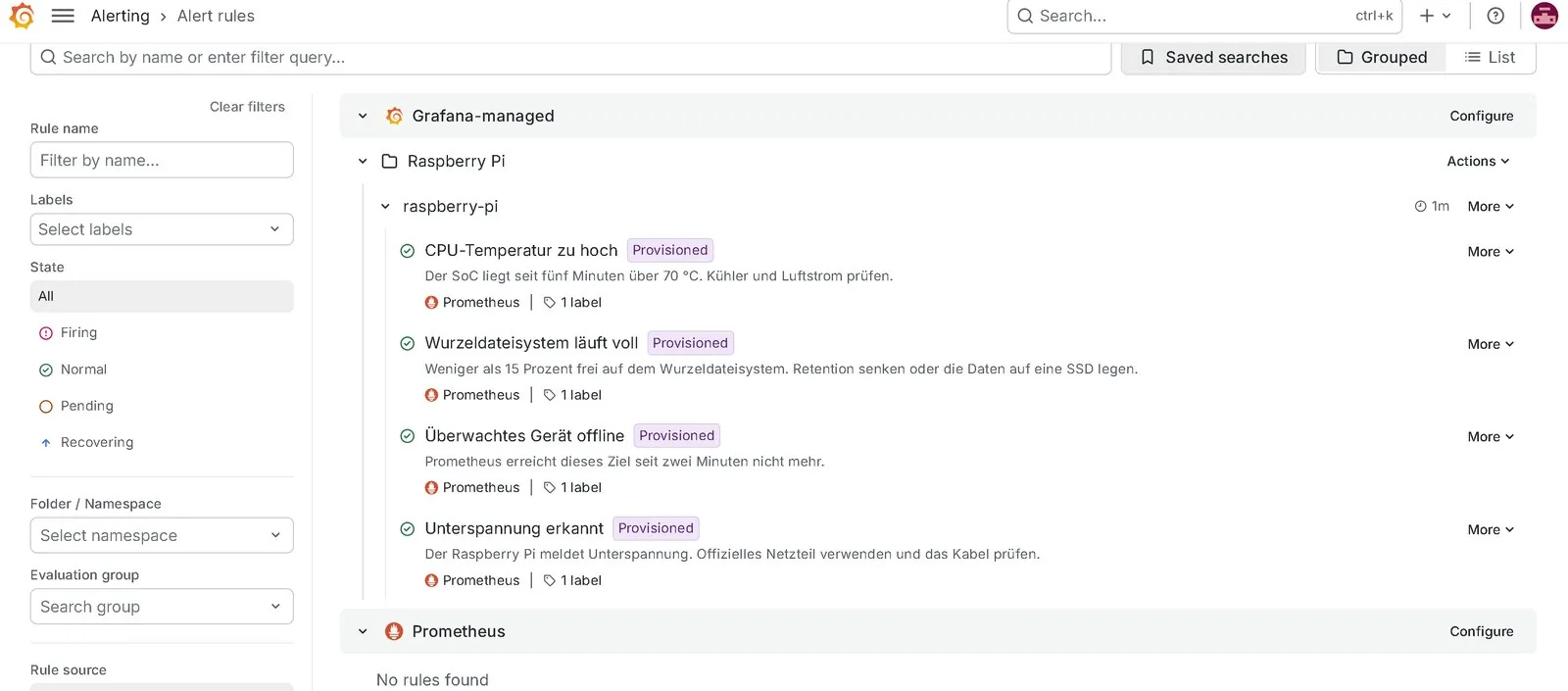Open the help question-mark icon
Image resolution: width=1568 pixels, height=691 pixels.
(1495, 16)
